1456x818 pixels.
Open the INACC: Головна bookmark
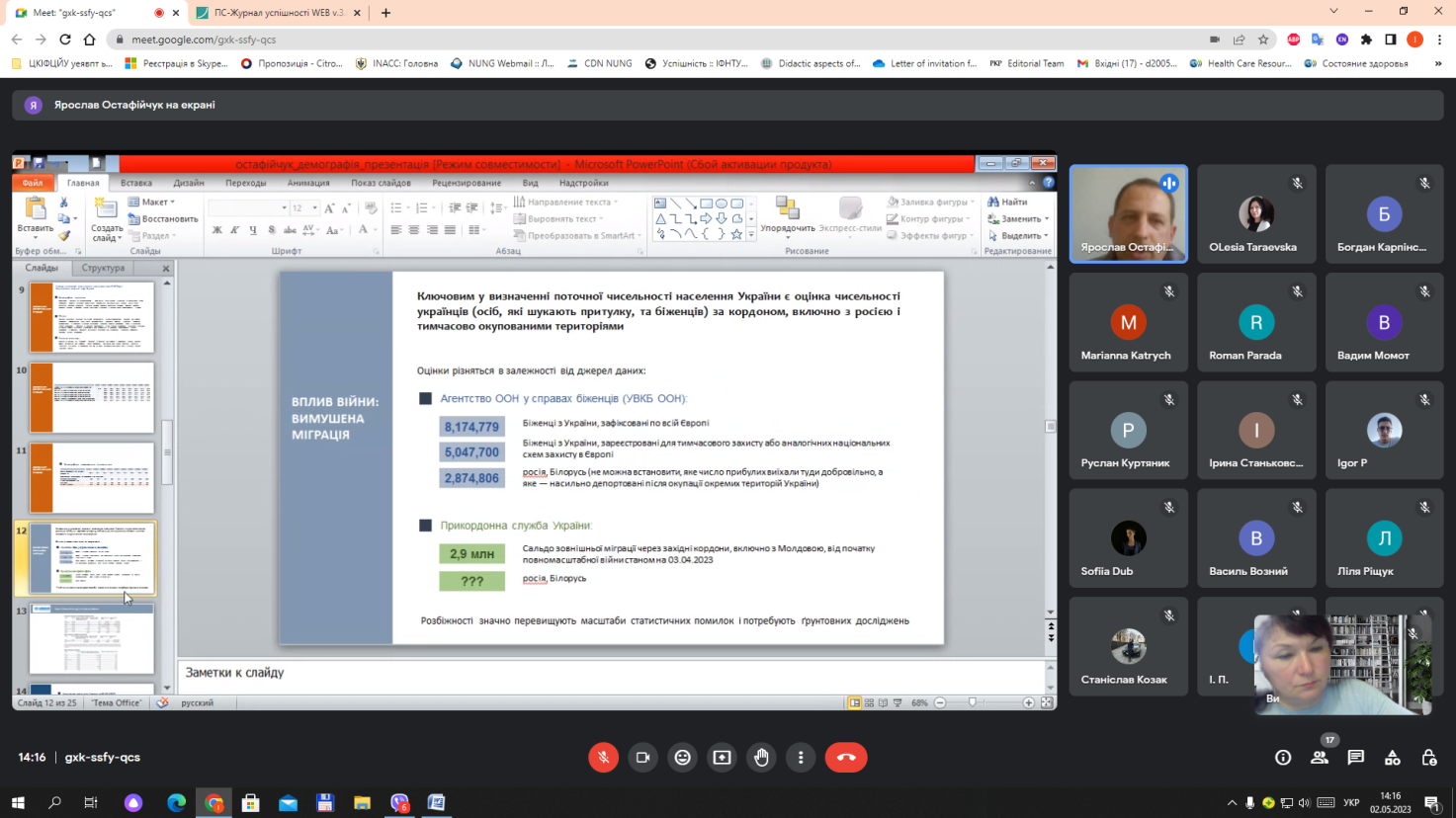[396, 63]
